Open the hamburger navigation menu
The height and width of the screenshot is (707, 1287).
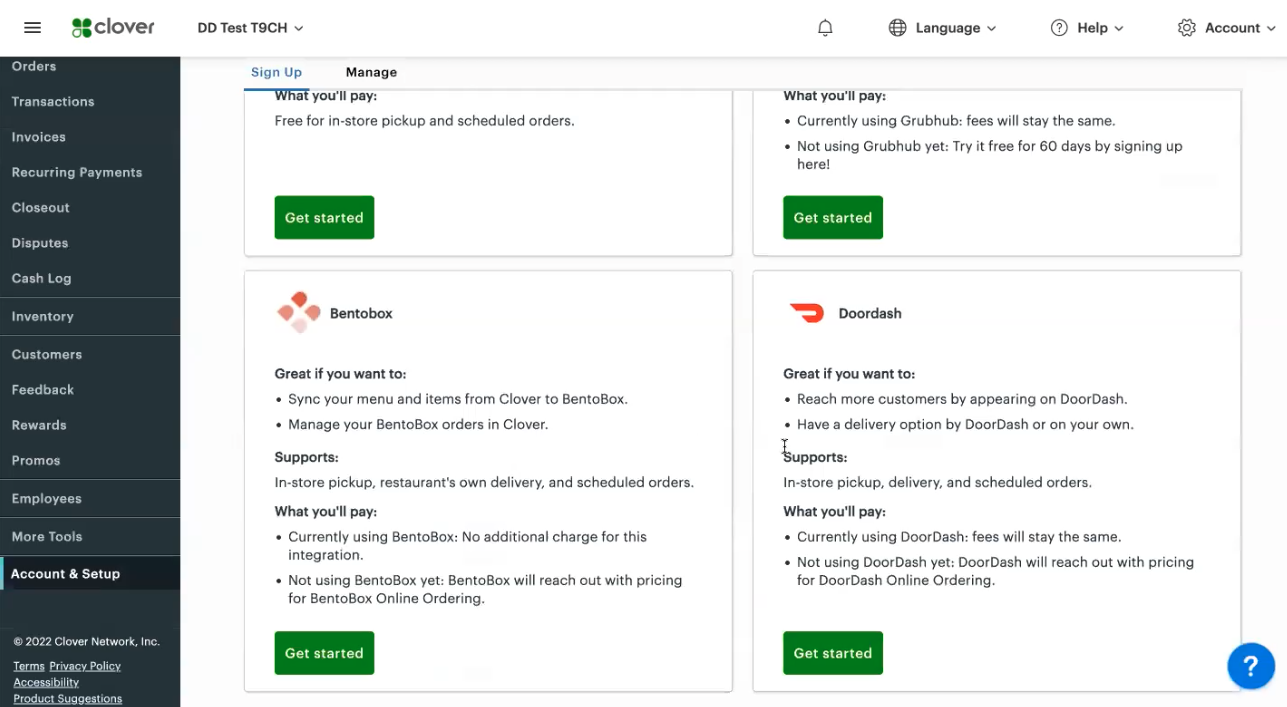pos(32,27)
